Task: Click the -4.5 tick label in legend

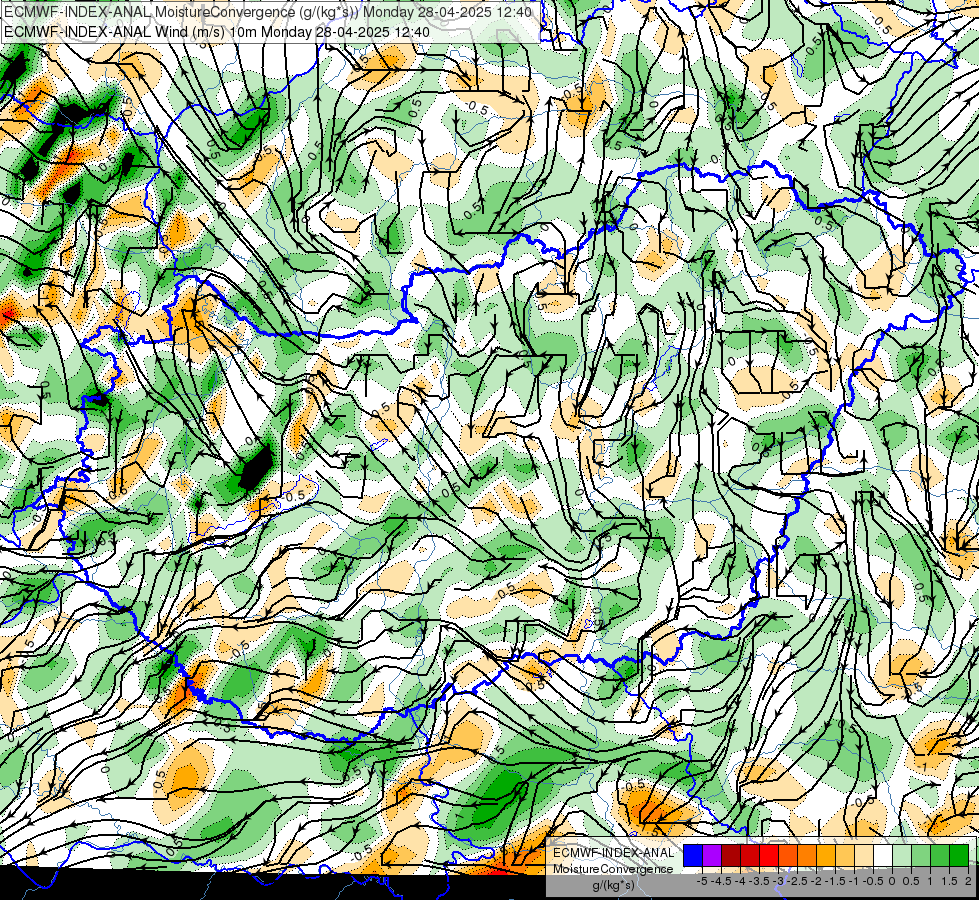Action: click(x=722, y=881)
